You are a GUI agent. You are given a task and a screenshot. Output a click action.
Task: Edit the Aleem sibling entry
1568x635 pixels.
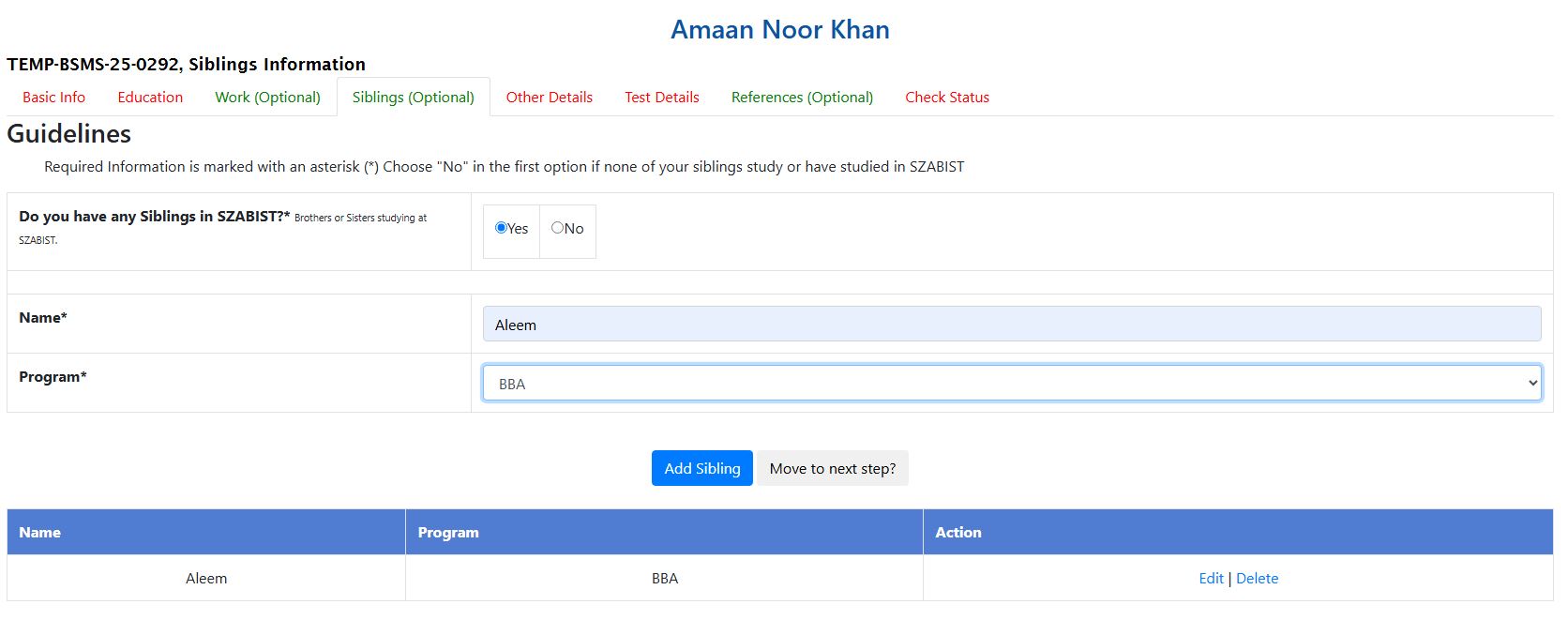tap(1211, 578)
